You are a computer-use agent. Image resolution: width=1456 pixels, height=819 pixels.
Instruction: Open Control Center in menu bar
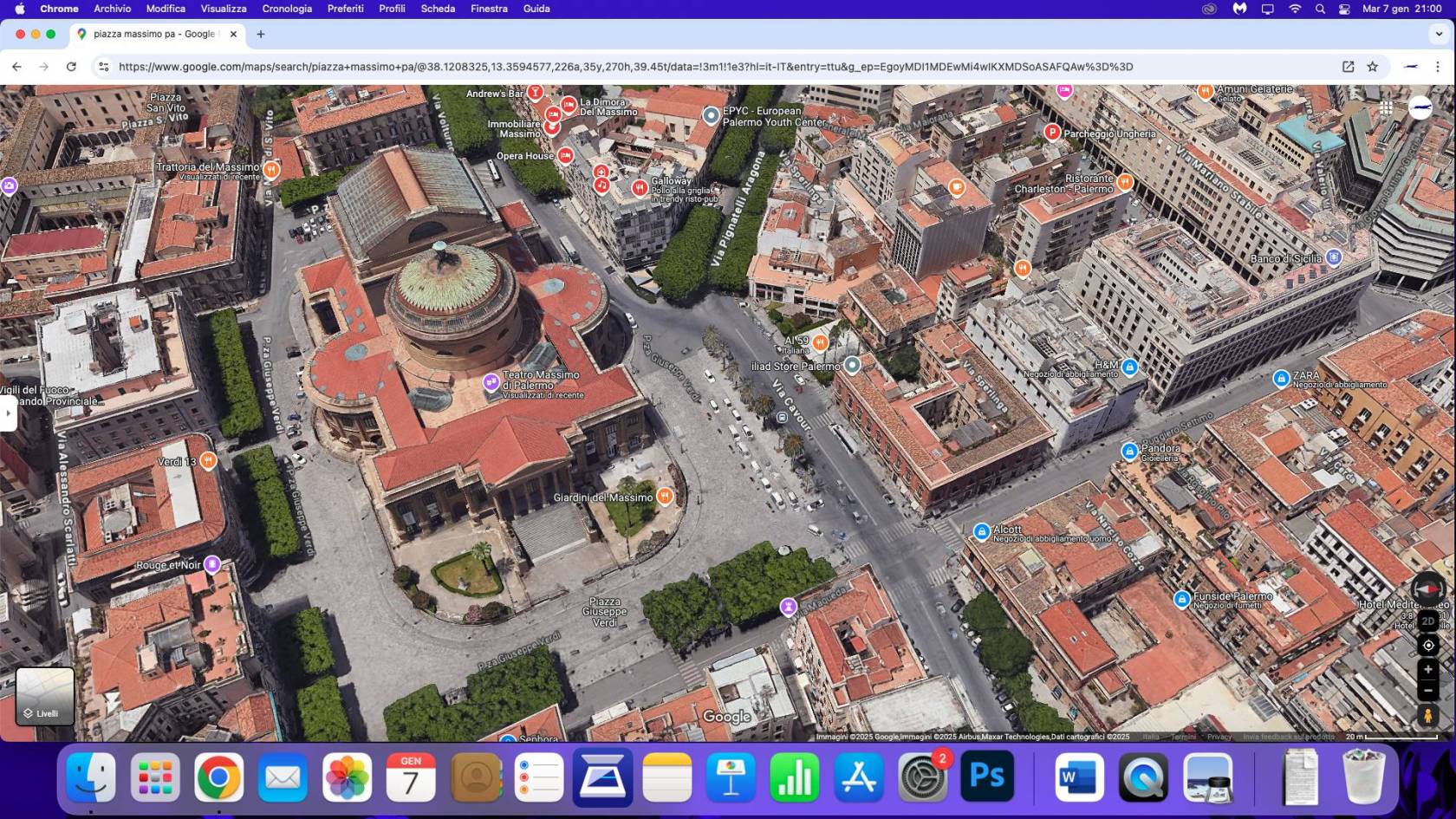coord(1344,9)
